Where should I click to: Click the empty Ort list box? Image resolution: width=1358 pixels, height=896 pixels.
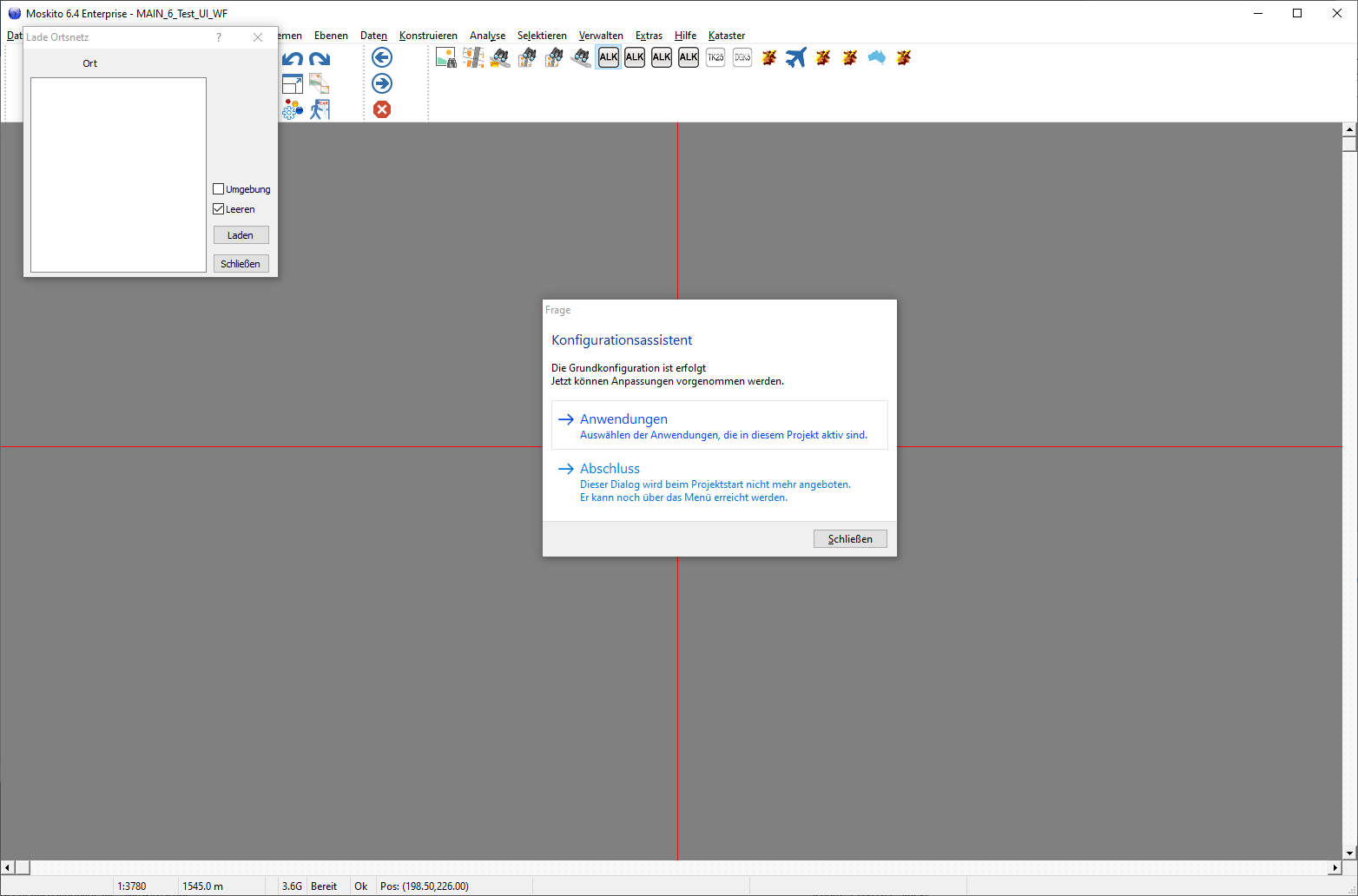(118, 175)
